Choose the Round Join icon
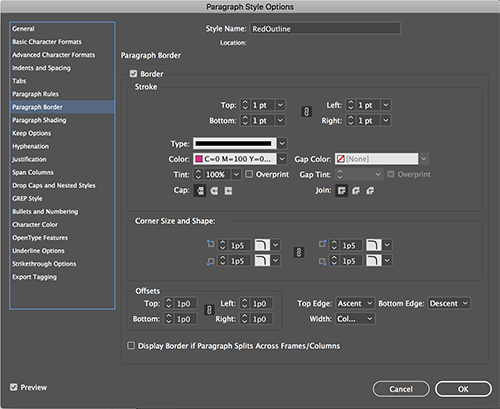This screenshot has width=500, height=409. (x=356, y=191)
